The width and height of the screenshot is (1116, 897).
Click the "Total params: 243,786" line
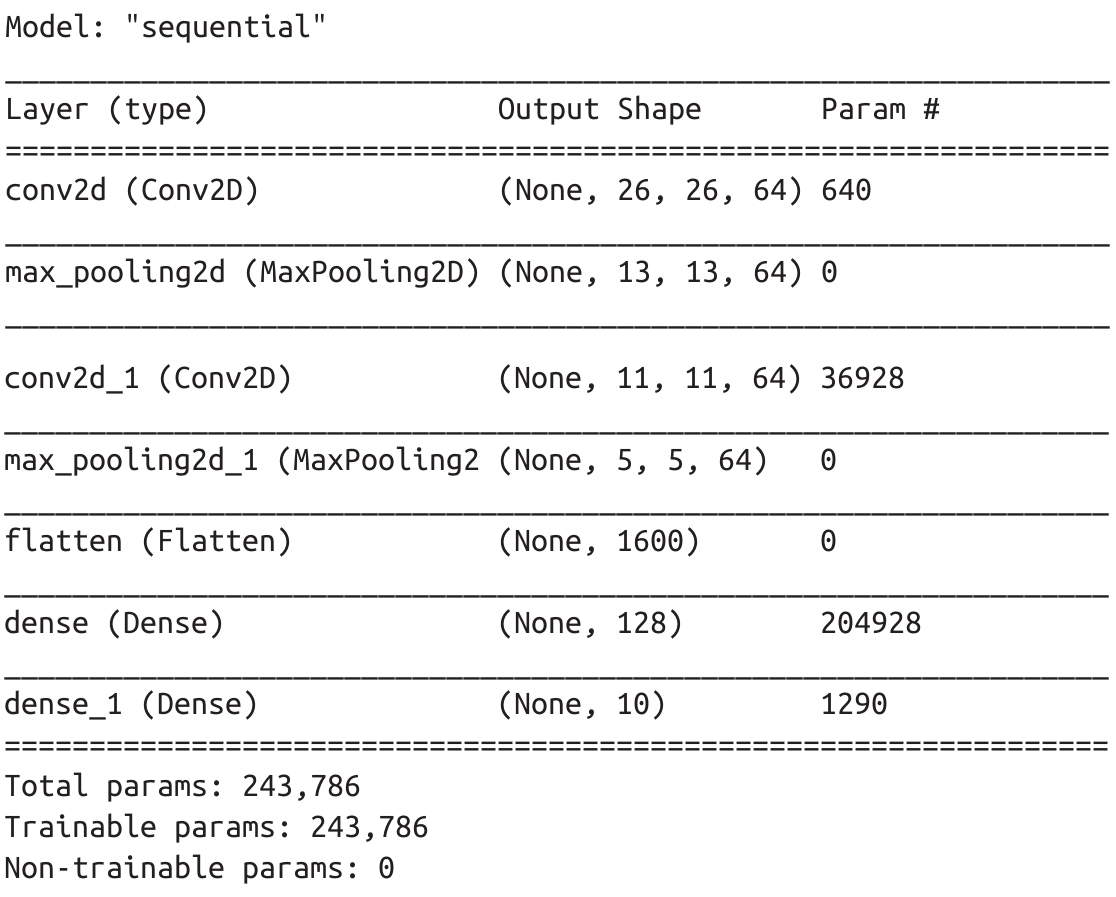pos(183,786)
